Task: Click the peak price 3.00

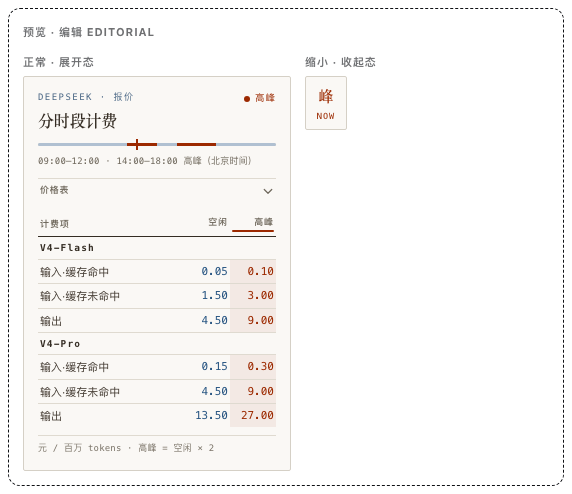Action: pyautogui.click(x=260, y=295)
